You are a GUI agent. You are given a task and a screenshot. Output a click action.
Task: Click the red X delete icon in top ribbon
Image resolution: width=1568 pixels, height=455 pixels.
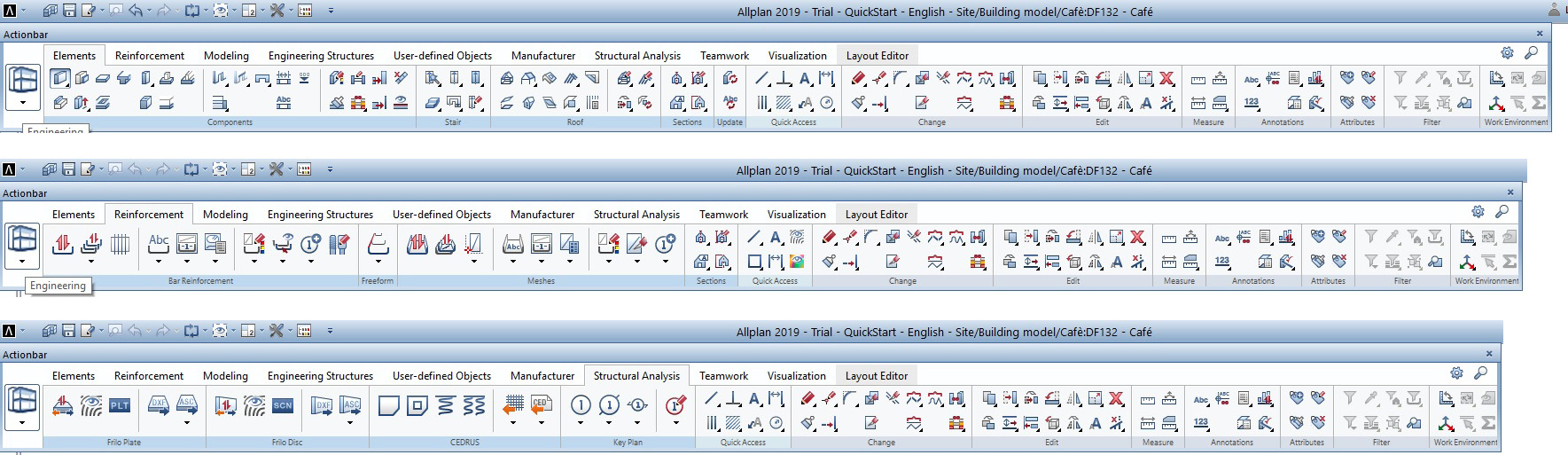(1166, 78)
